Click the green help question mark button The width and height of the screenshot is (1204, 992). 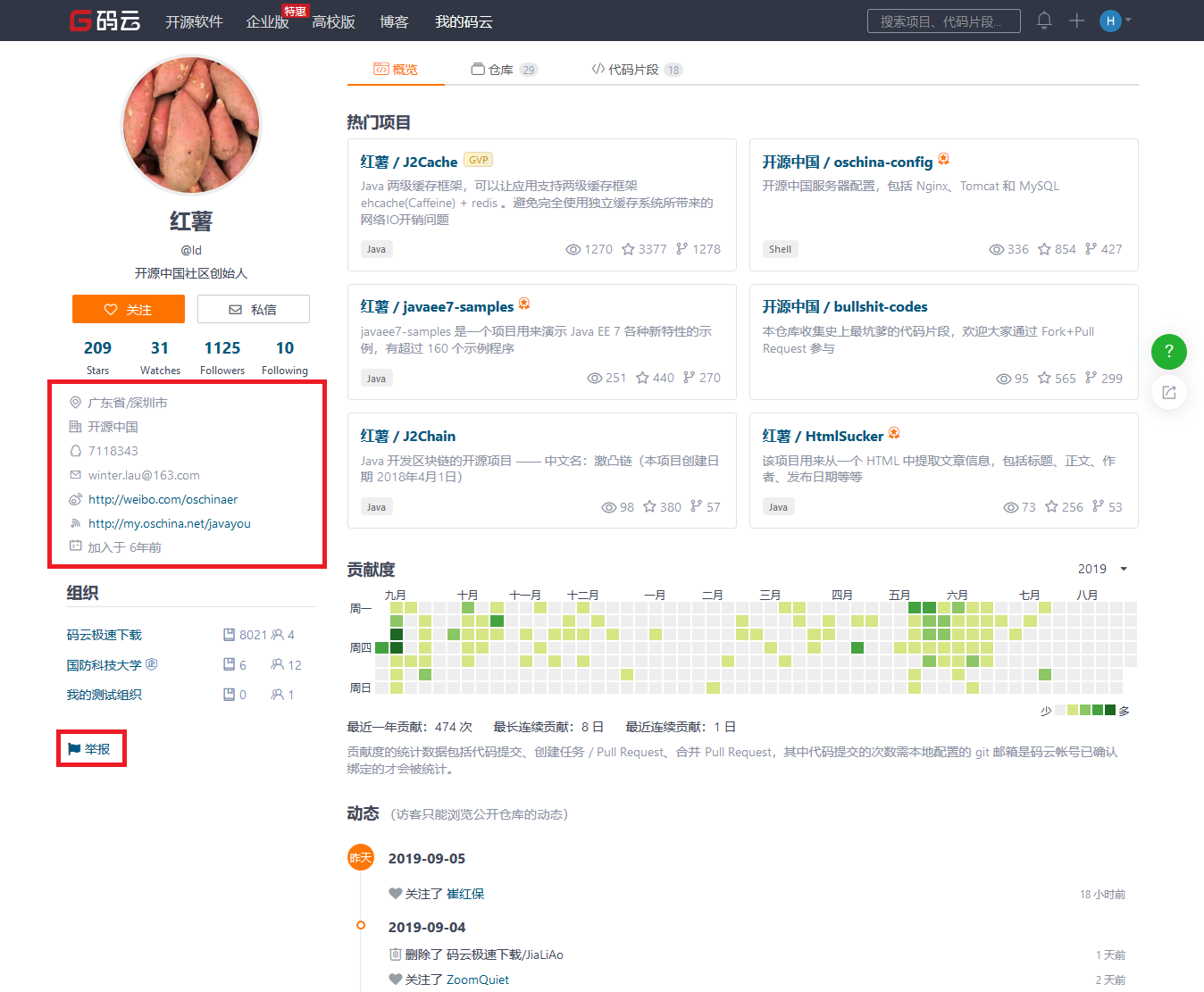coord(1169,351)
